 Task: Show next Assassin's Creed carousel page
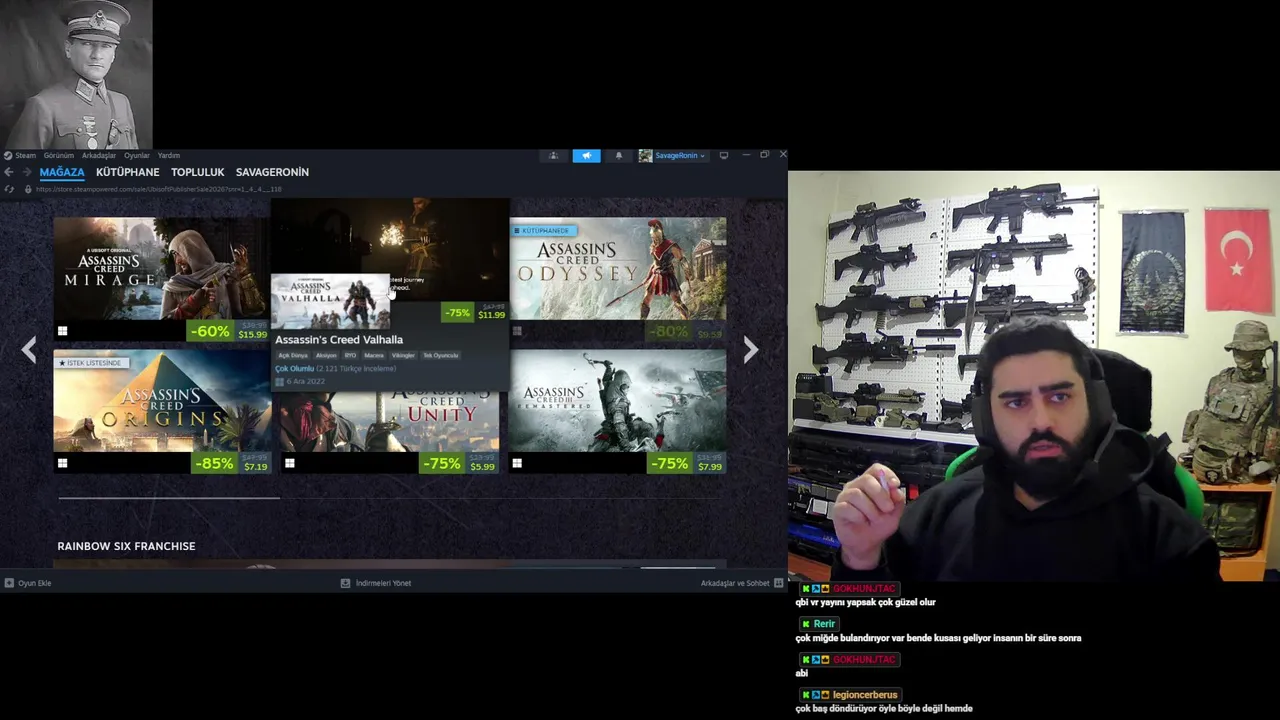pos(751,349)
